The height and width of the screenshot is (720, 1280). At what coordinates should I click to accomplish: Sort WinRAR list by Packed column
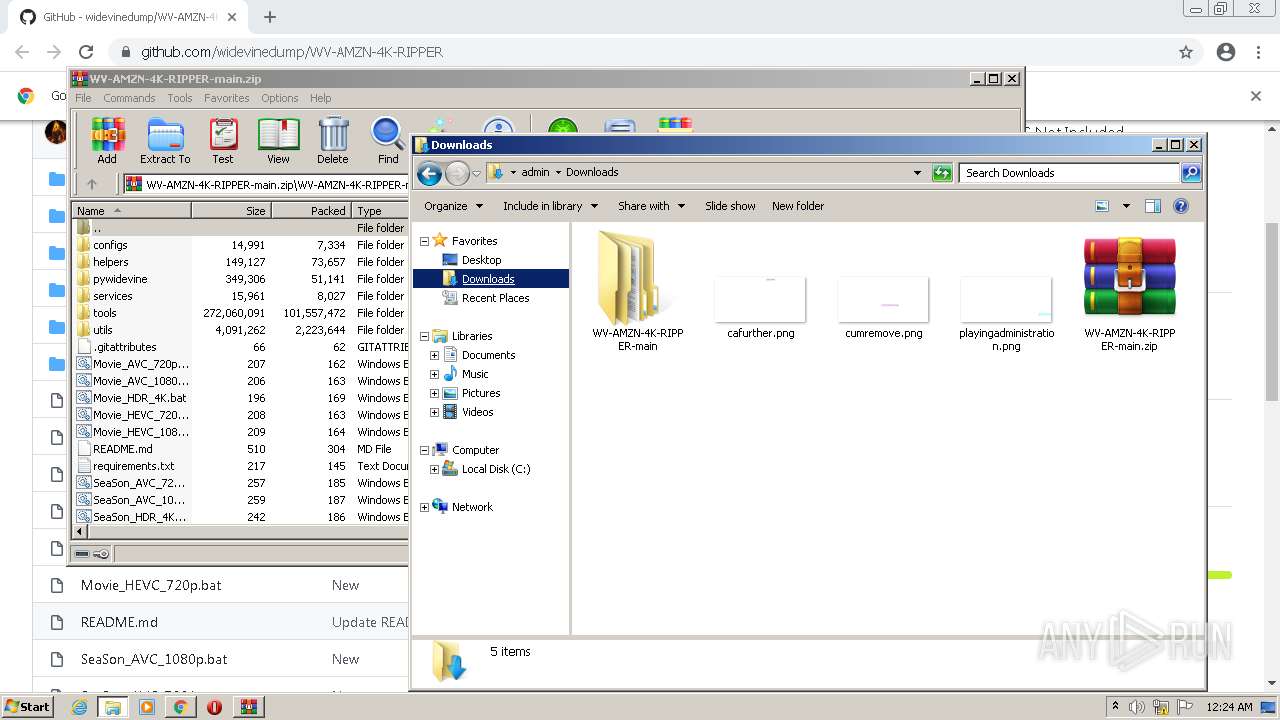click(311, 211)
